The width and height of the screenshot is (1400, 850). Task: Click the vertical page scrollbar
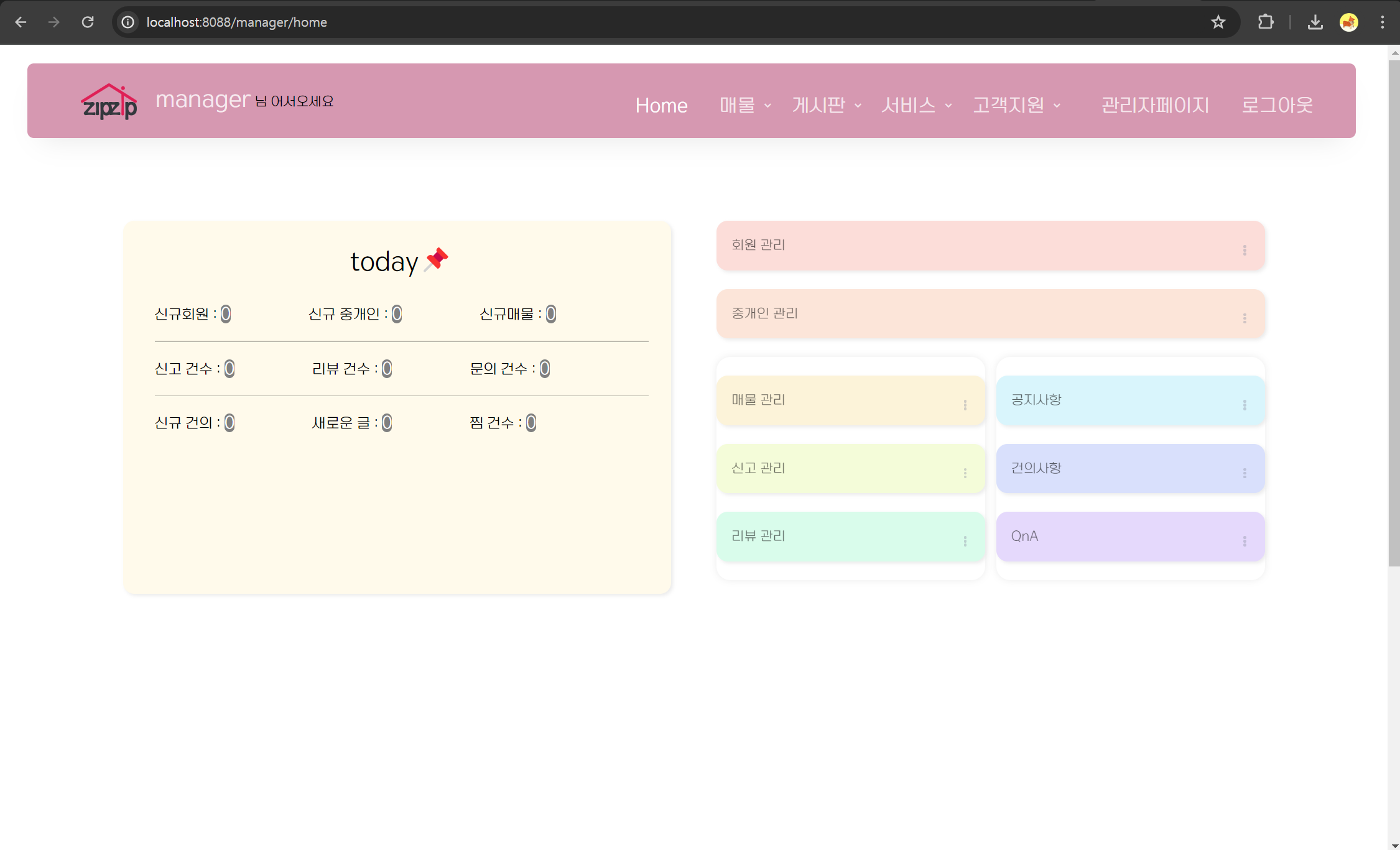[1393, 311]
